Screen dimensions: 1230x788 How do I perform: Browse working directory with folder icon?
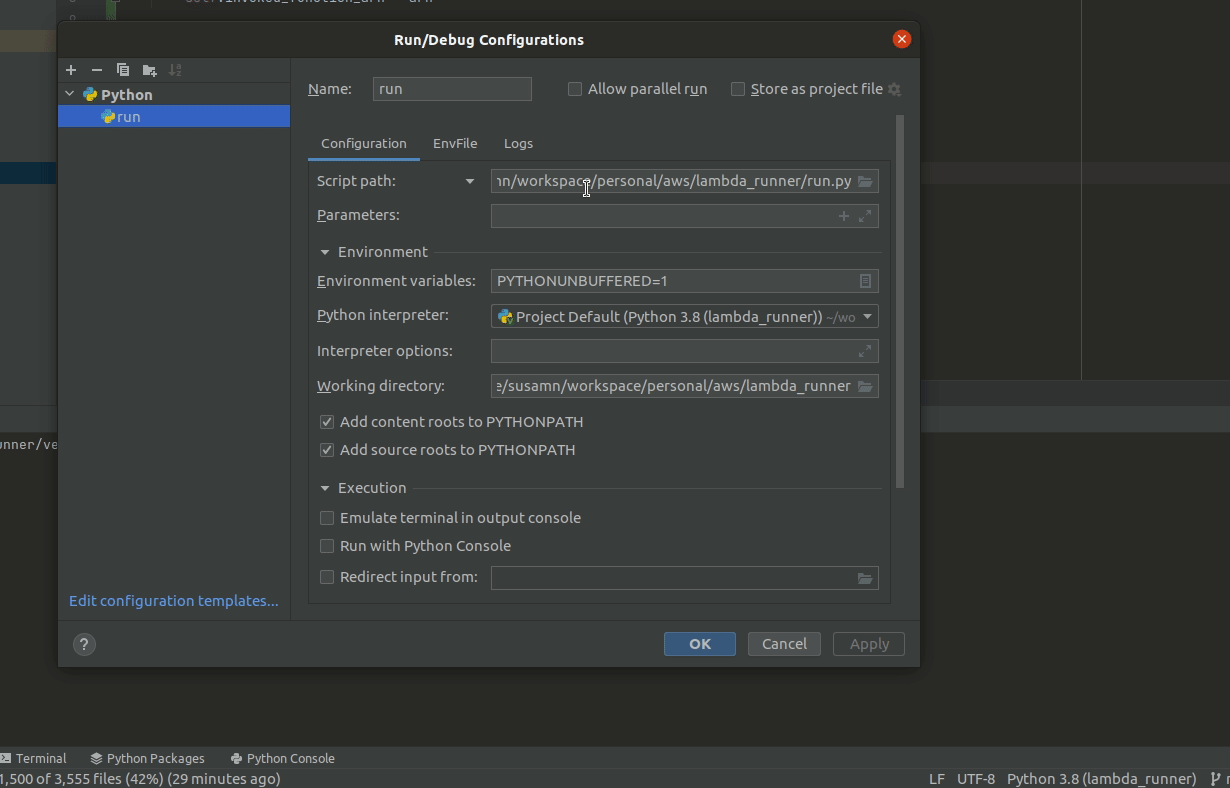[x=865, y=386]
